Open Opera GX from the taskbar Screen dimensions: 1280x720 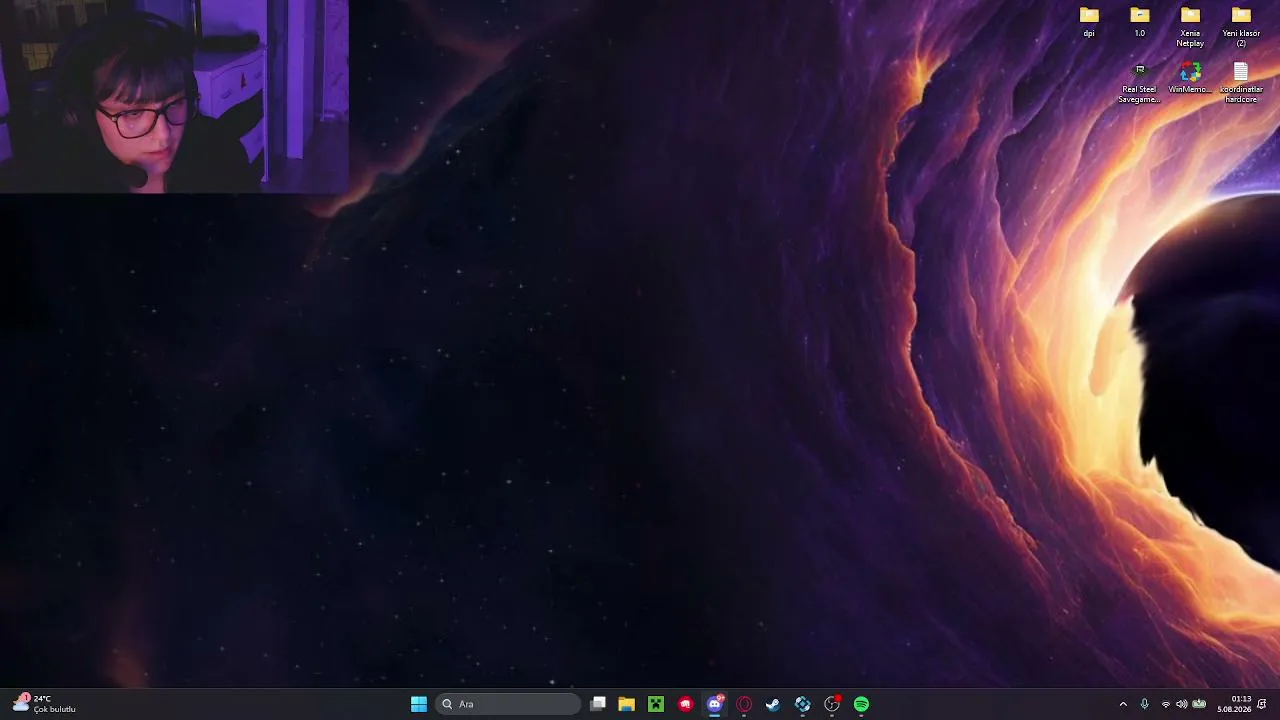click(x=744, y=704)
